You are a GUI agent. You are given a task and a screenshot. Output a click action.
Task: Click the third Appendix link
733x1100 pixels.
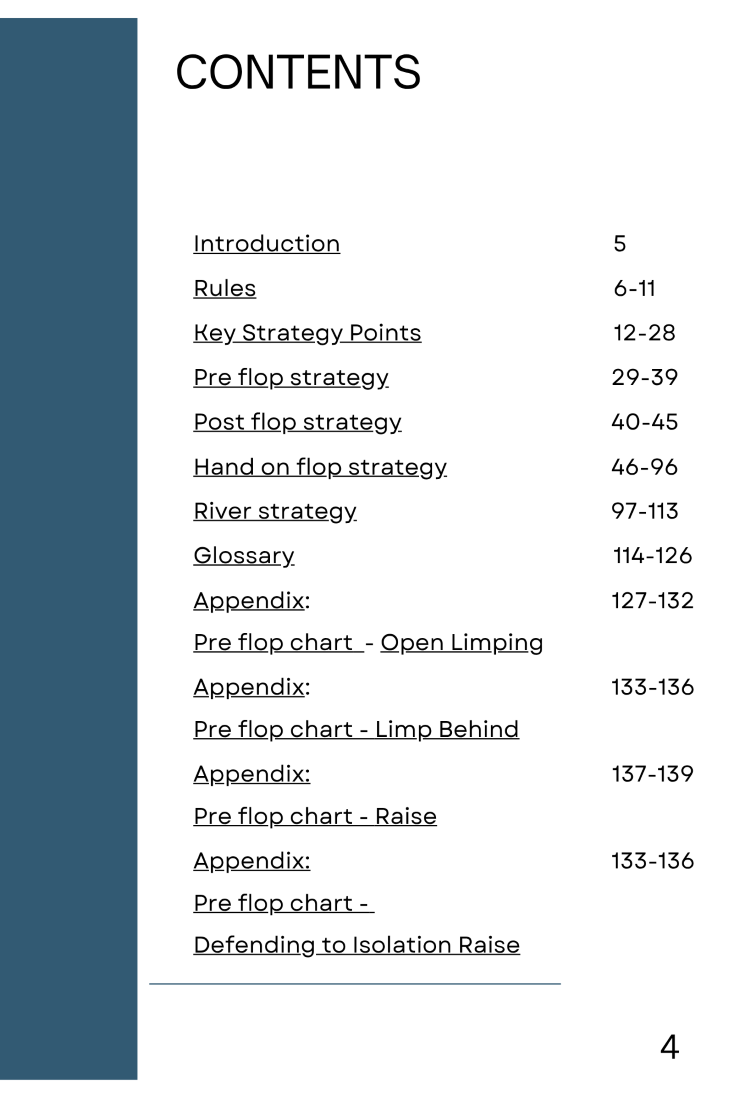point(252,774)
